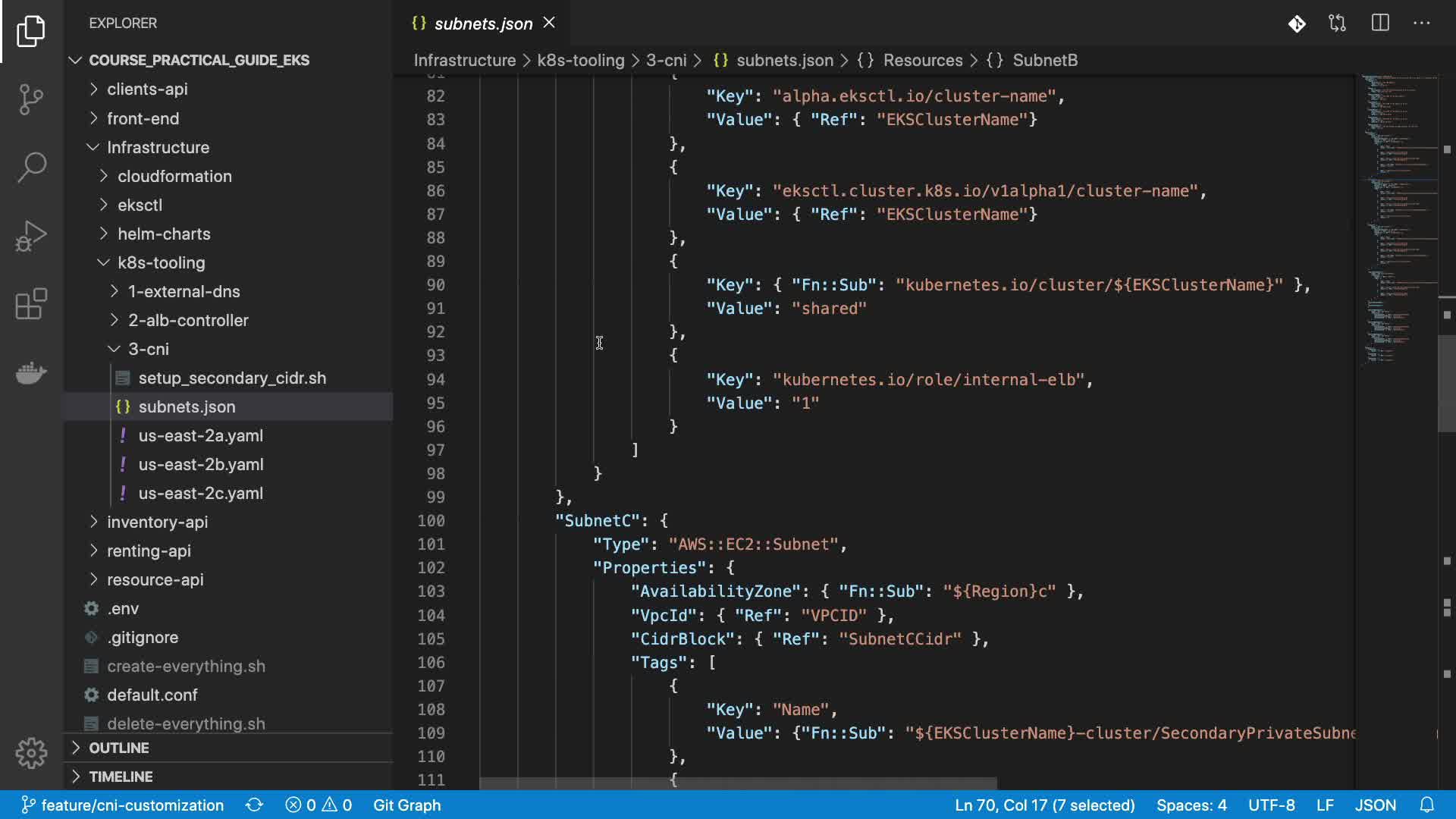Open the Search view
1456x819 pixels.
pyautogui.click(x=31, y=167)
